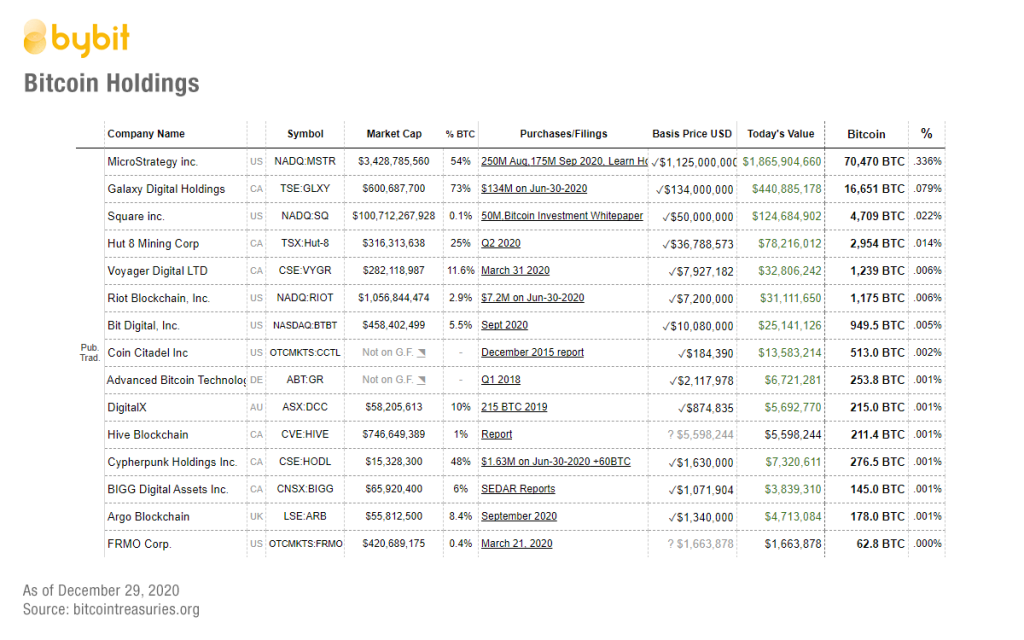
Task: Click the 'Galaxy Digital Holdings' company name
Action: coord(166,189)
